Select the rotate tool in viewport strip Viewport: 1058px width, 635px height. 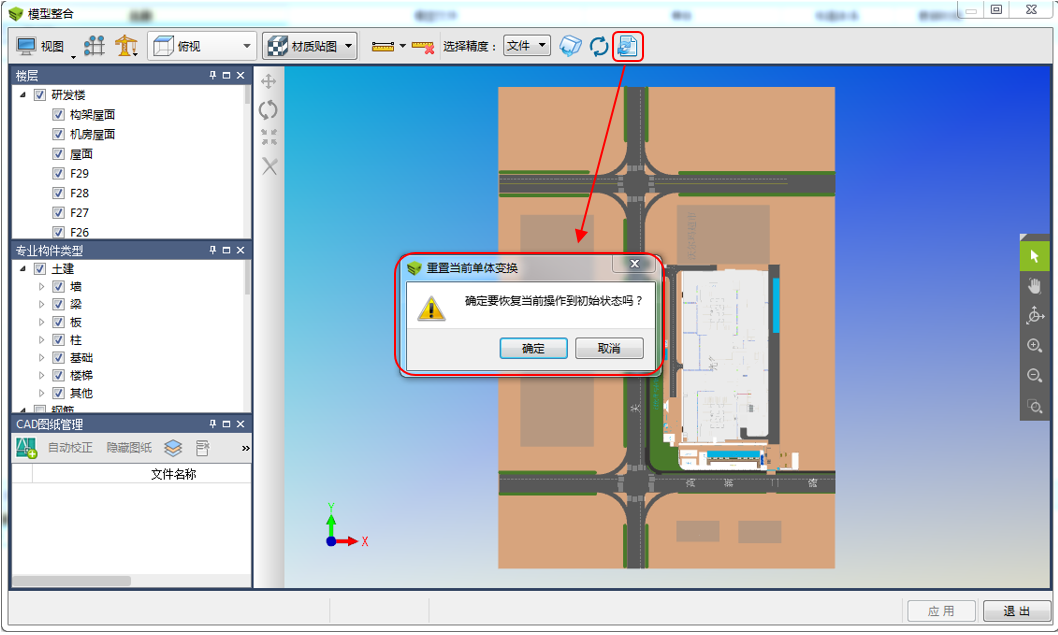[x=269, y=109]
